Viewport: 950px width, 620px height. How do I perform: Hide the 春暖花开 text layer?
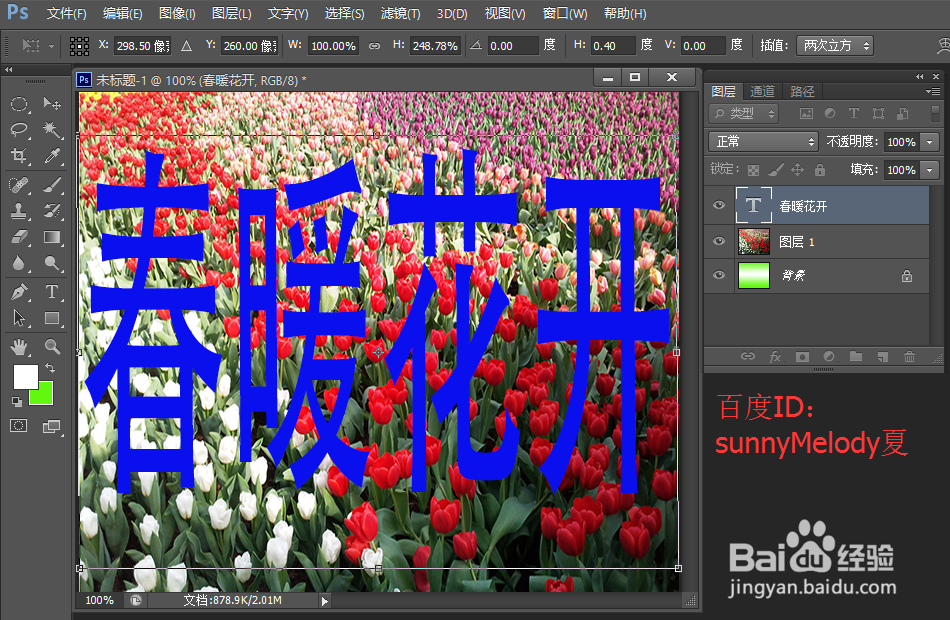719,205
